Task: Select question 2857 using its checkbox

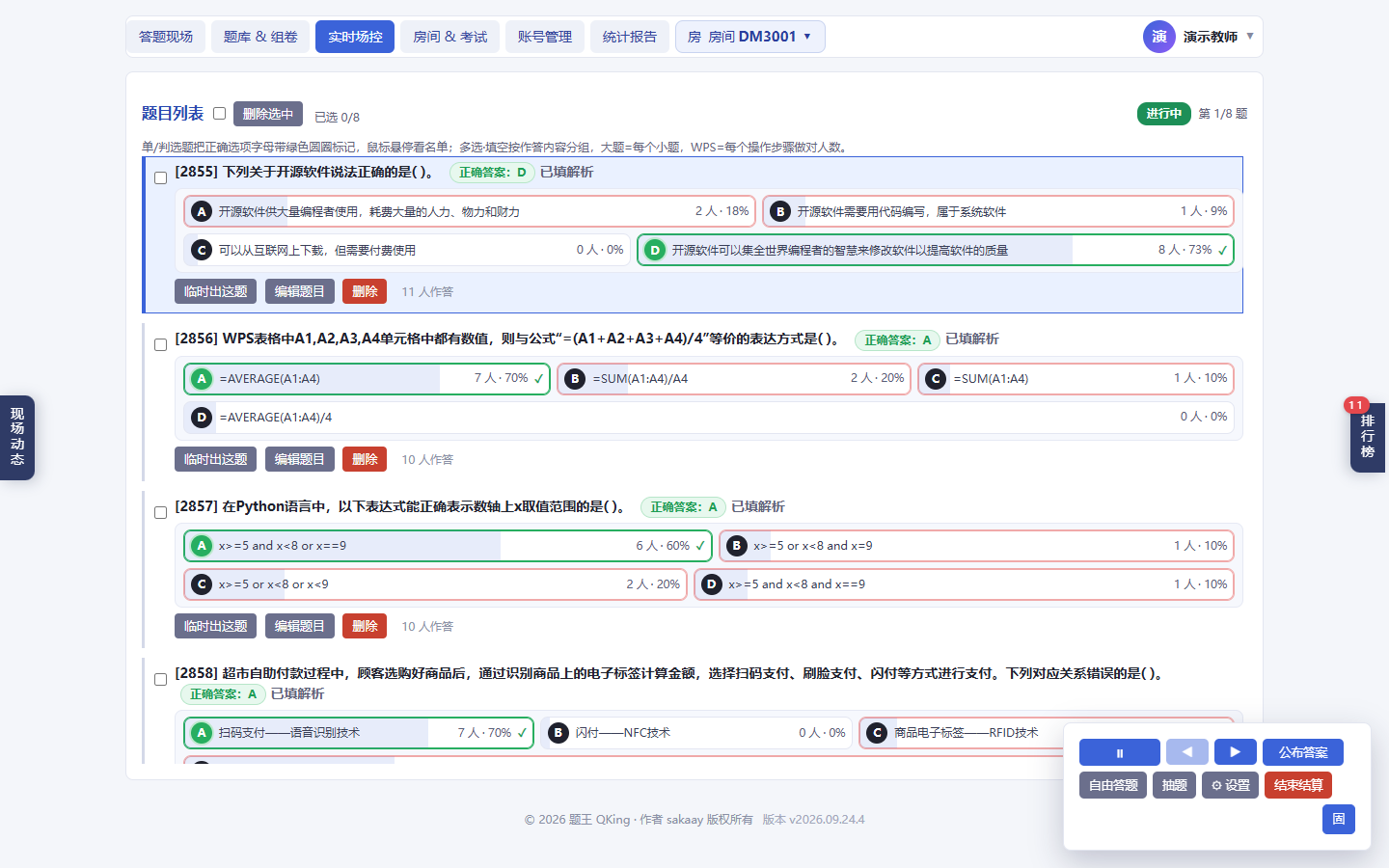Action: (161, 512)
